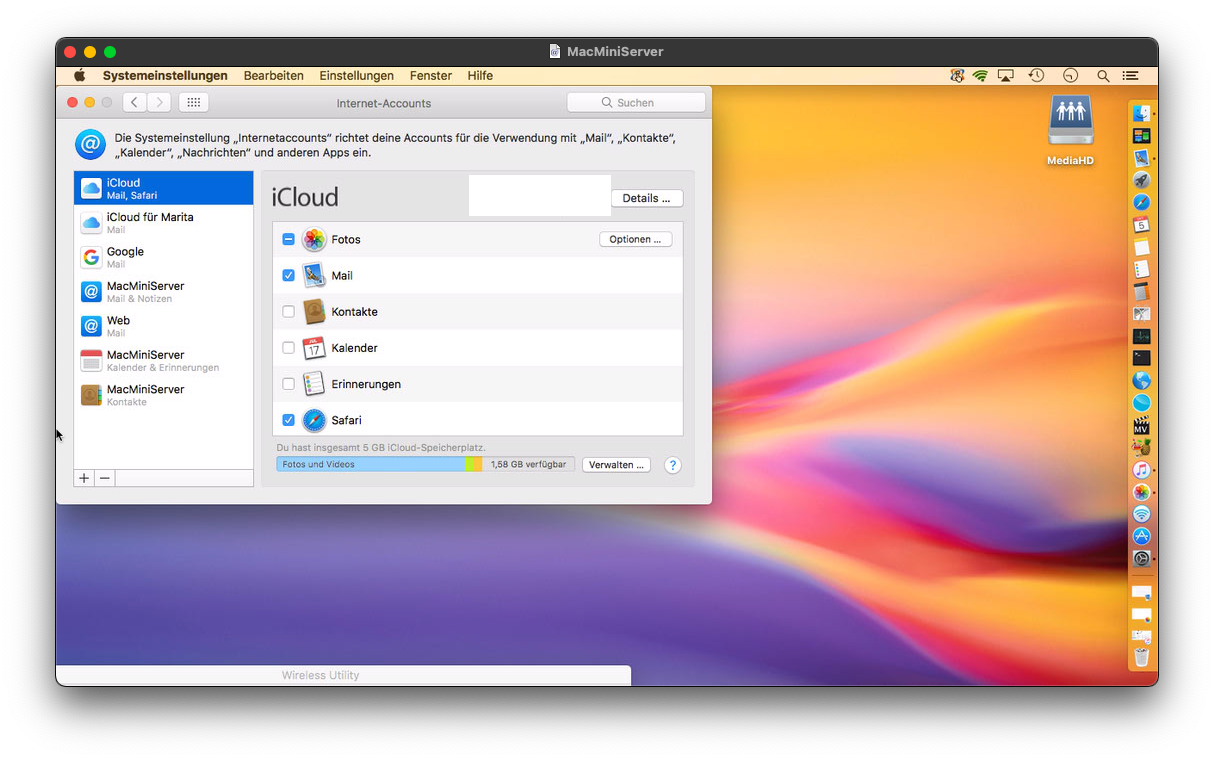Open Notification Center list icon
This screenshot has height=760, width=1214.
(x=1130, y=76)
